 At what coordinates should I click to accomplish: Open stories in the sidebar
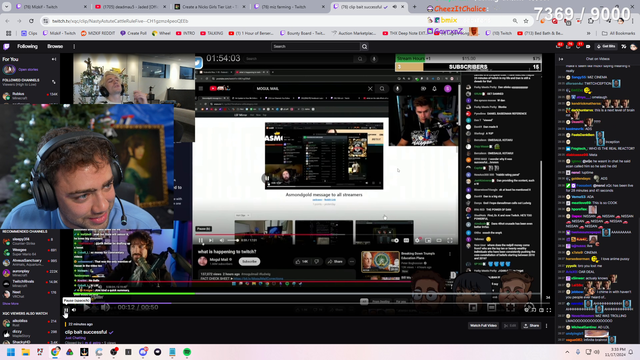tap(28, 69)
